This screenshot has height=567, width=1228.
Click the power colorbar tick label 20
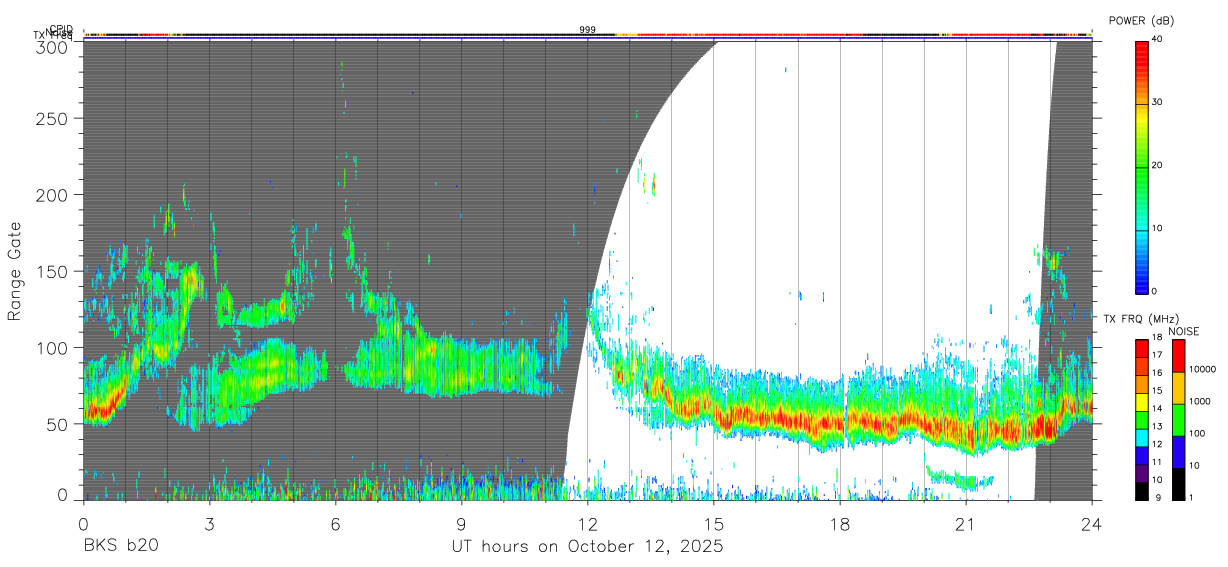[x=1159, y=165]
